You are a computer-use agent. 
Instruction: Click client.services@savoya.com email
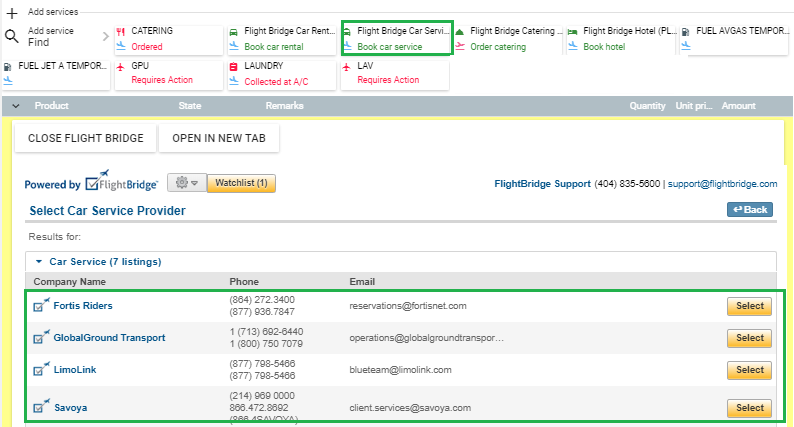410,408
